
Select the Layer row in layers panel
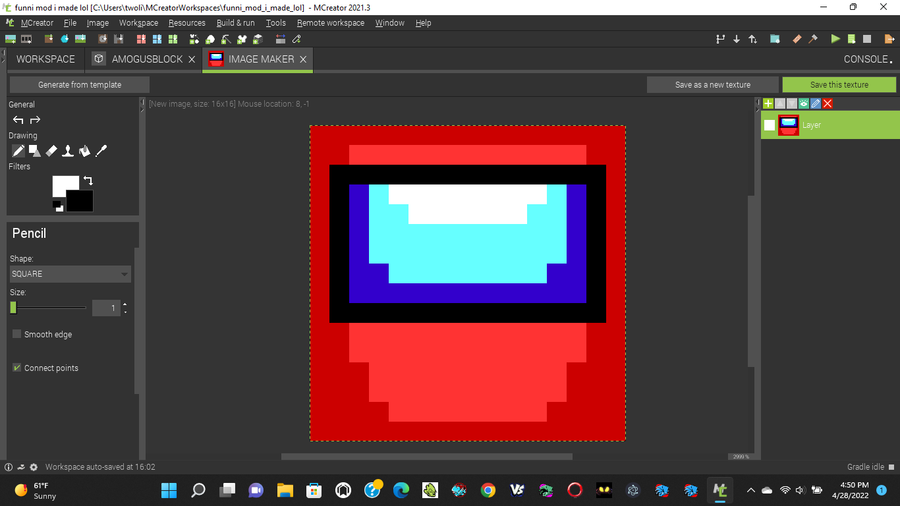pyautogui.click(x=831, y=125)
